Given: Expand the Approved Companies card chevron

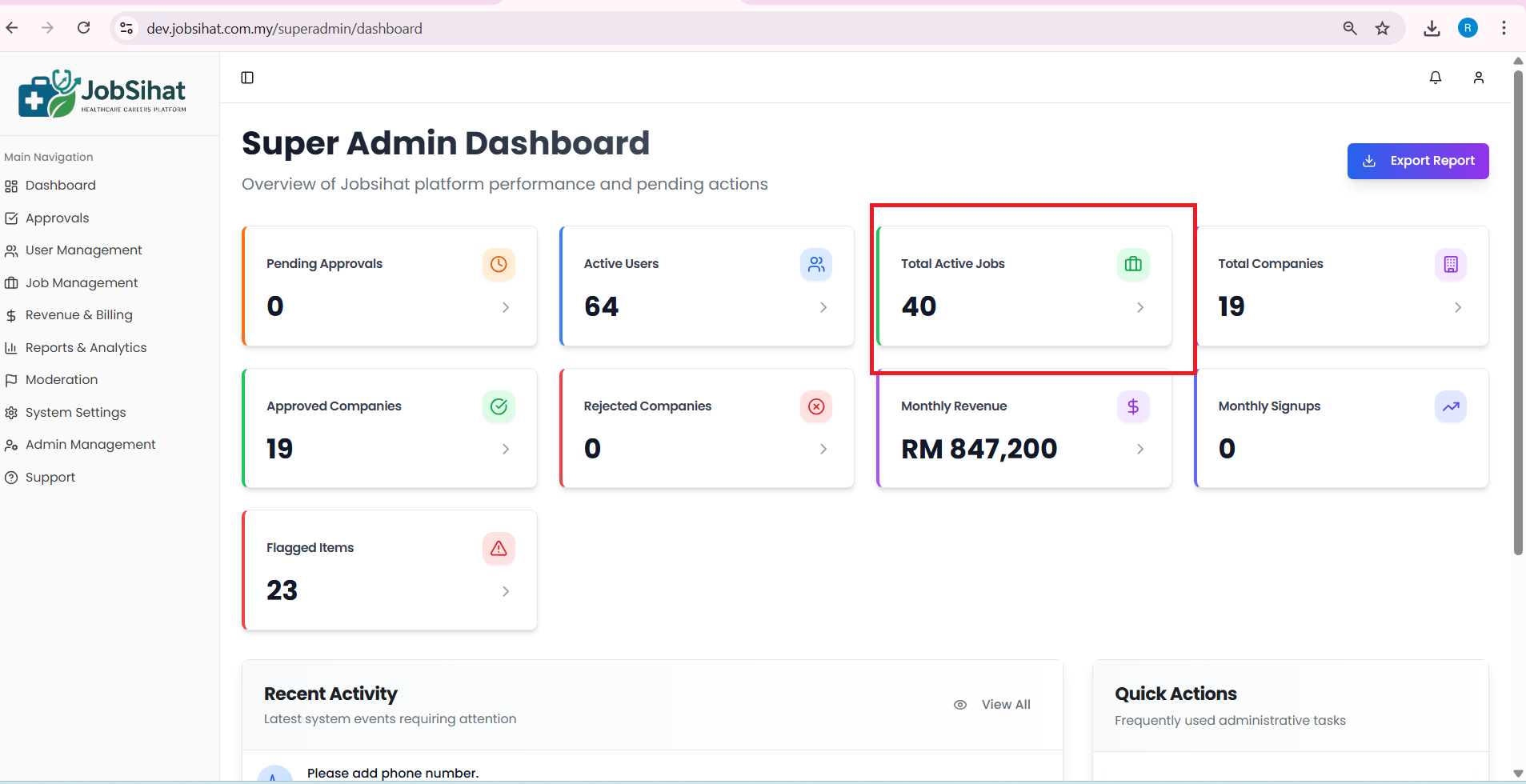Looking at the screenshot, I should 506,450.
